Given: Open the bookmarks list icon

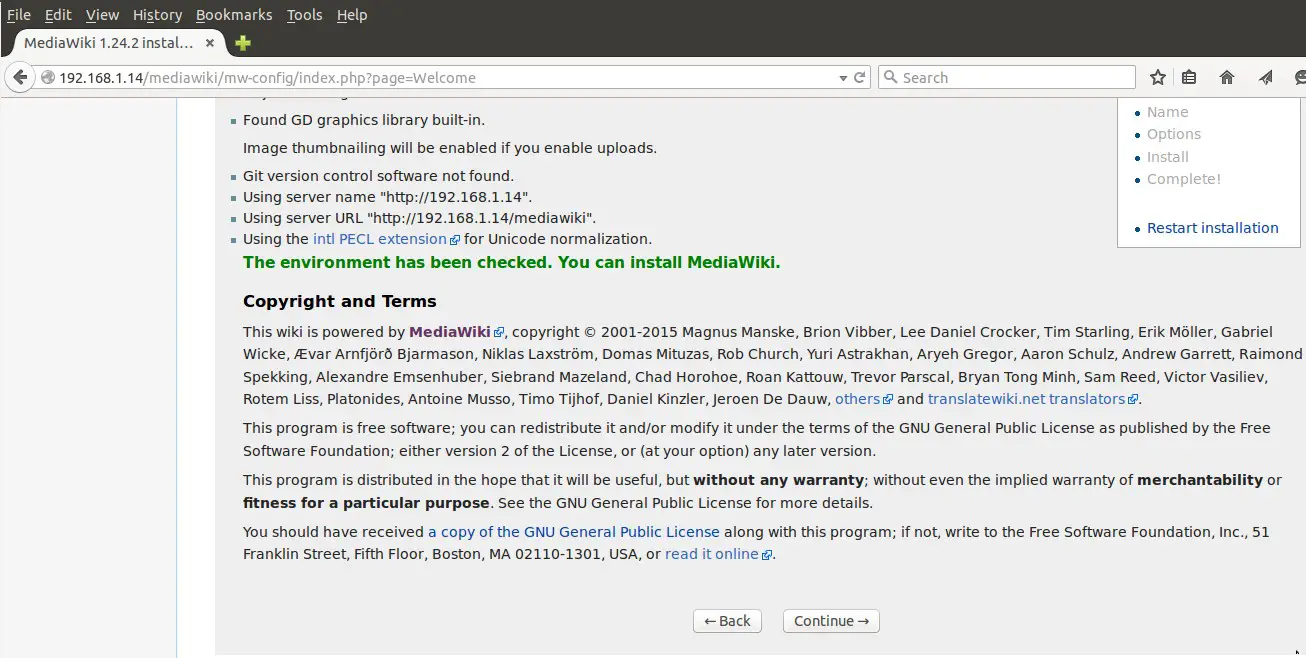Looking at the screenshot, I should [x=1189, y=77].
